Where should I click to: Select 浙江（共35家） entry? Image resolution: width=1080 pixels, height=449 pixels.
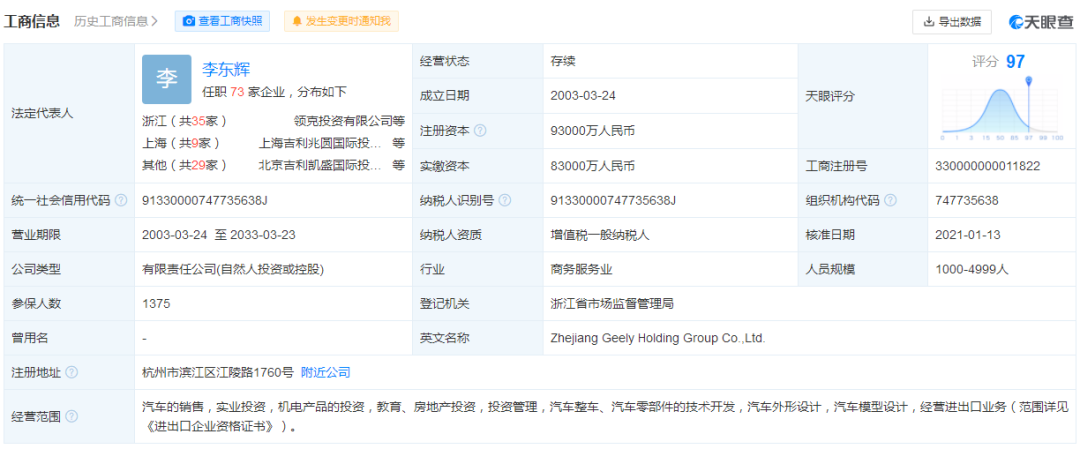coord(185,122)
